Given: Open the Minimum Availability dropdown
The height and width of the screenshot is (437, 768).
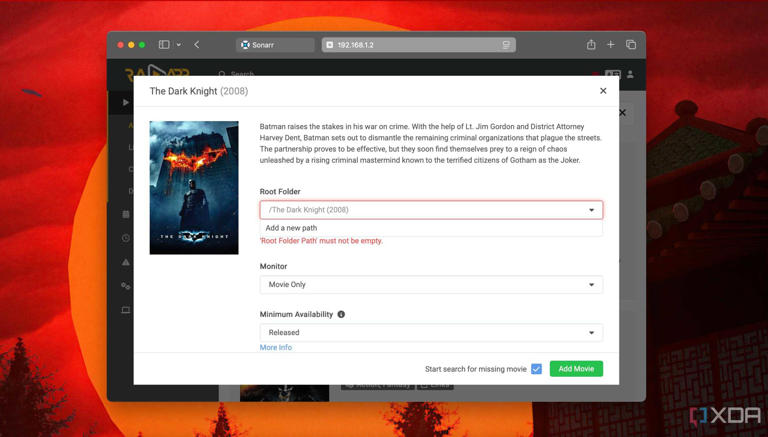Looking at the screenshot, I should pyautogui.click(x=431, y=333).
